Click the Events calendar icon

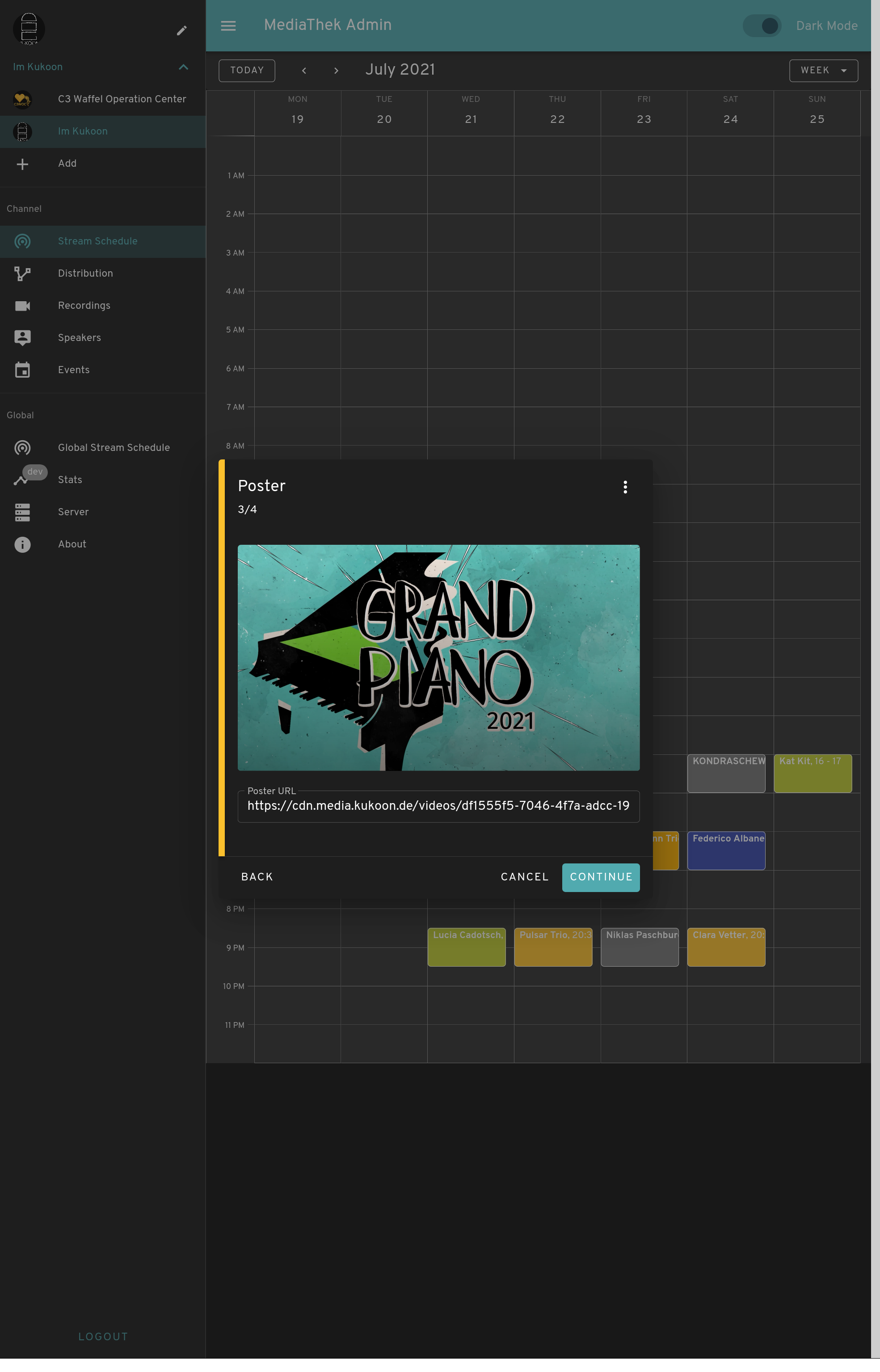[x=22, y=370]
